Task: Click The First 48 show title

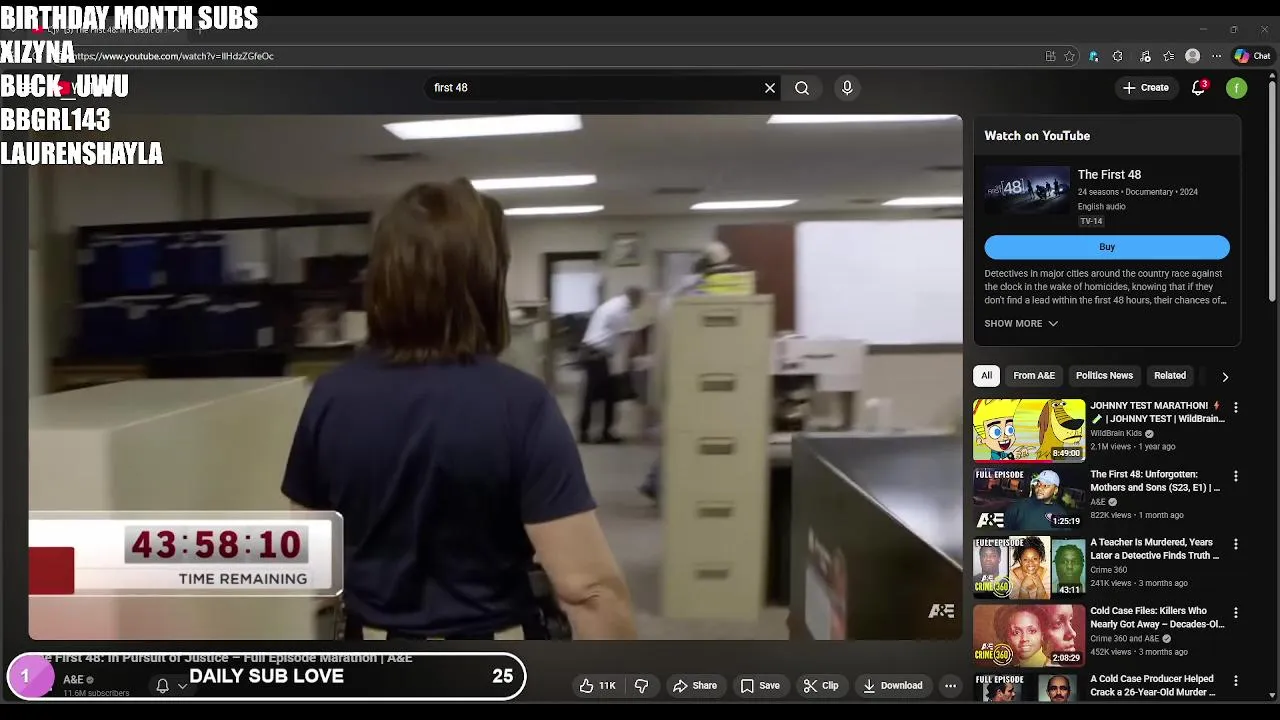Action: click(1109, 175)
